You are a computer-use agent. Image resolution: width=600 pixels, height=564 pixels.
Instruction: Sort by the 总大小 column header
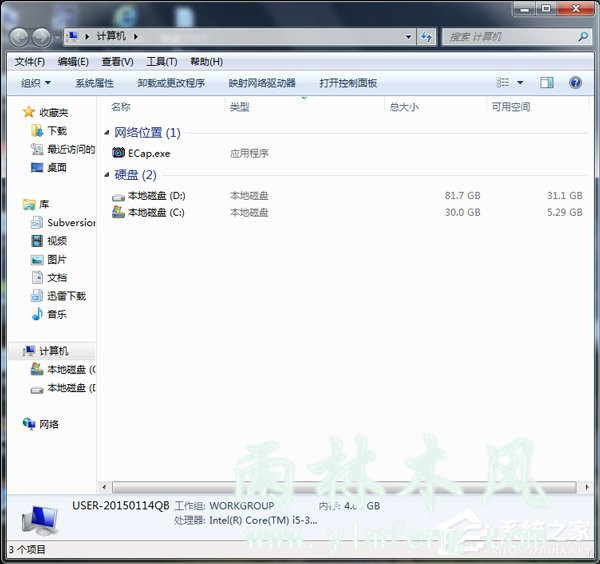404,107
